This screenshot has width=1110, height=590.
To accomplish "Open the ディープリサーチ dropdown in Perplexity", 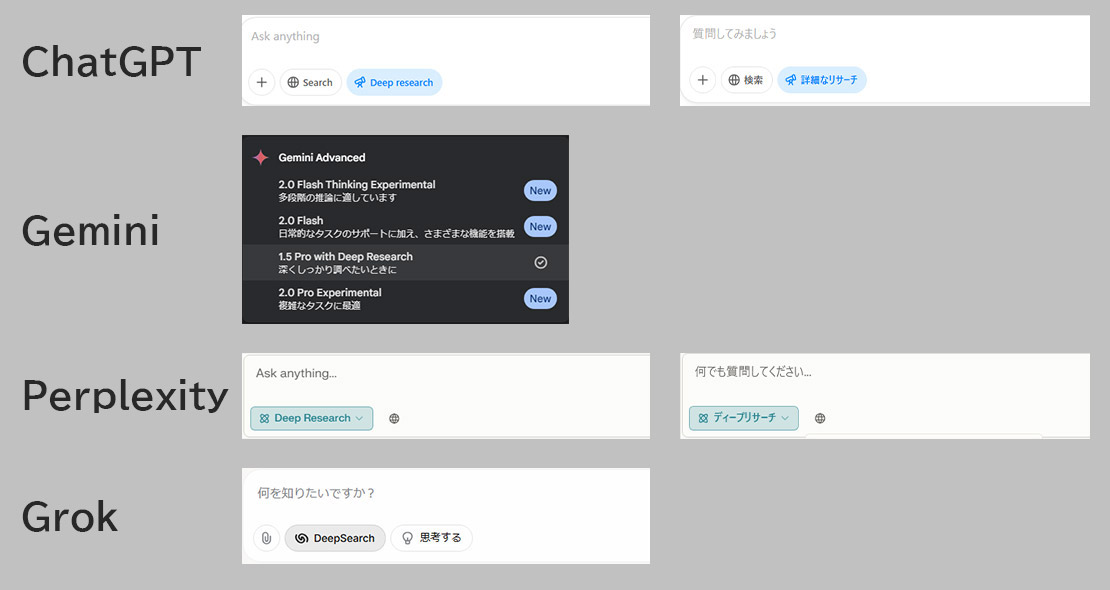I will (x=743, y=418).
